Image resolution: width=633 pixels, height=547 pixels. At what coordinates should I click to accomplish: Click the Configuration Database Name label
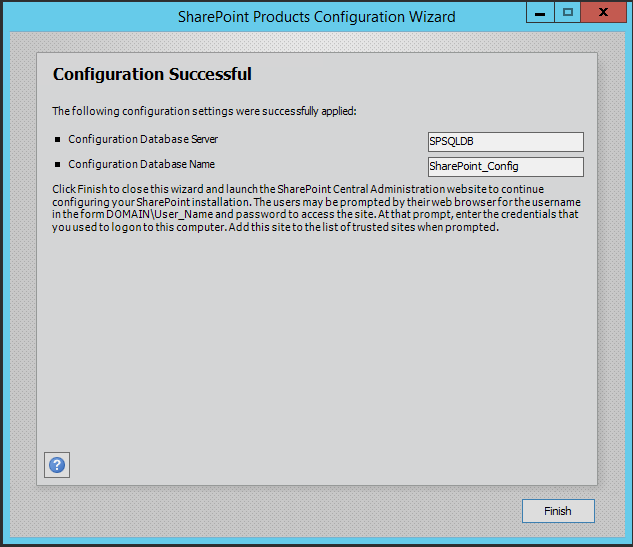[x=141, y=164]
